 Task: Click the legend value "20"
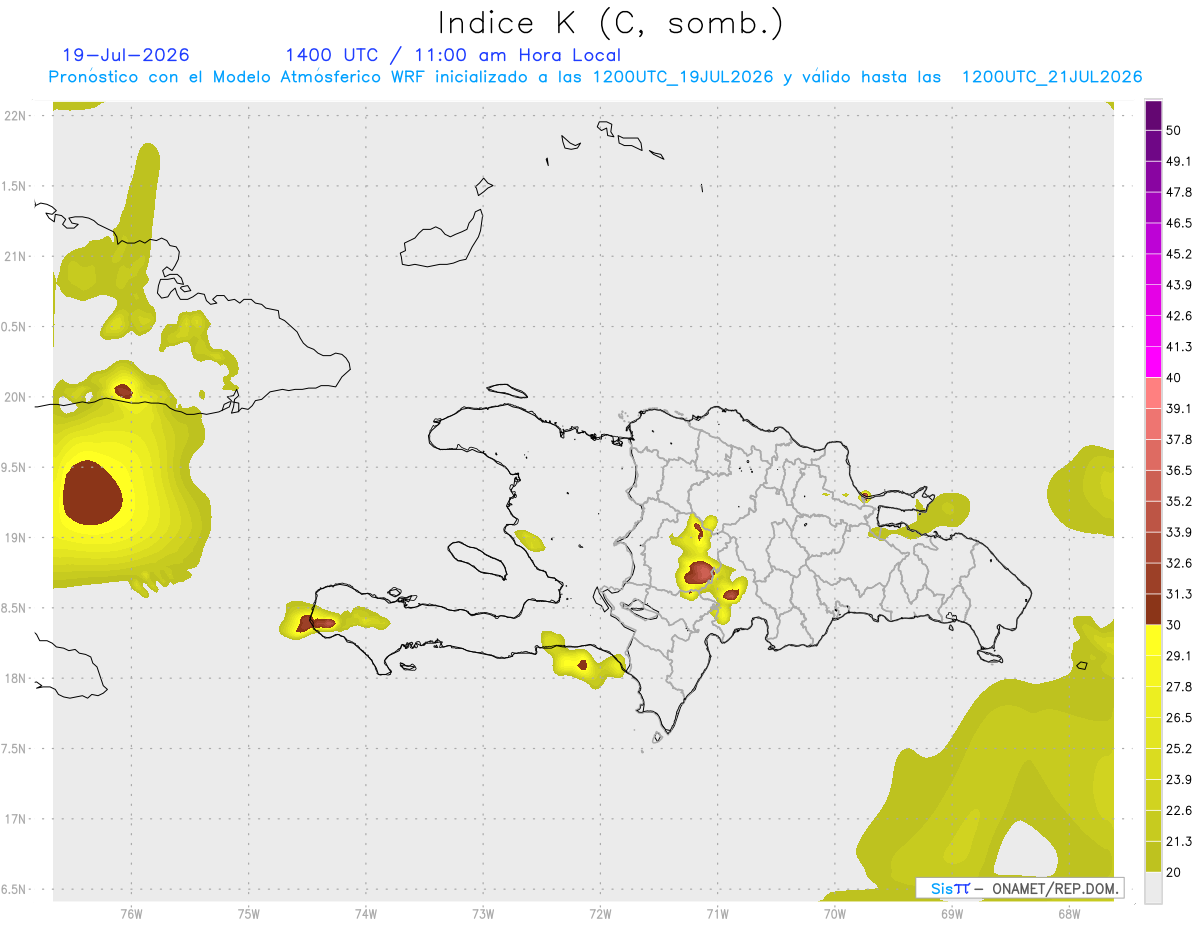1174,872
